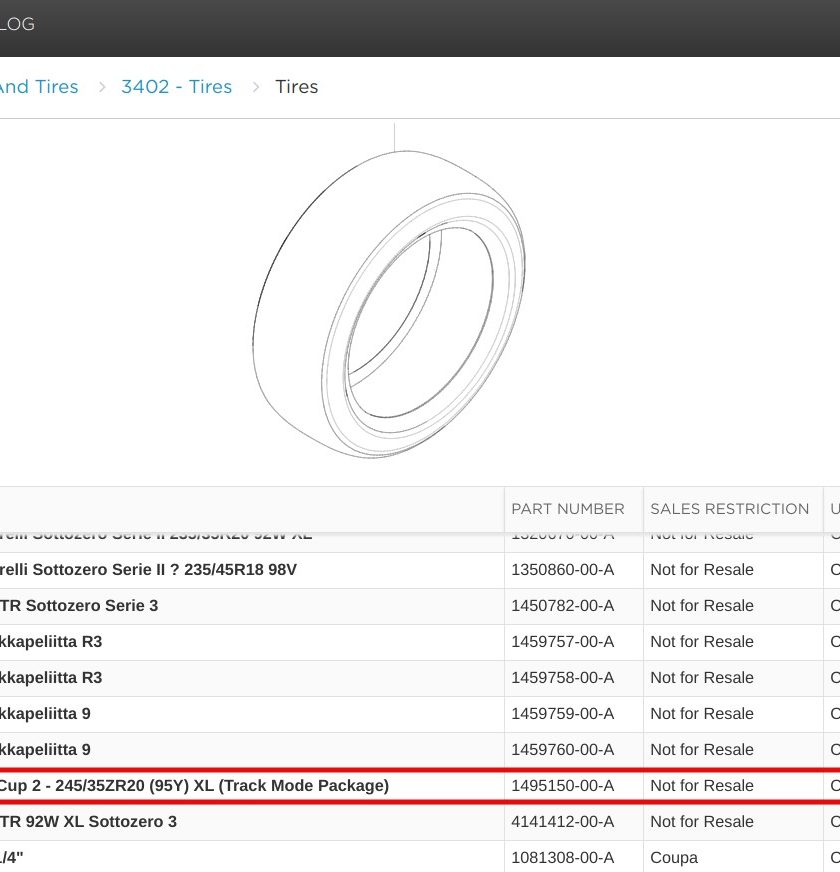
Task: Click the PART NUMBER column header
Action: [x=567, y=509]
